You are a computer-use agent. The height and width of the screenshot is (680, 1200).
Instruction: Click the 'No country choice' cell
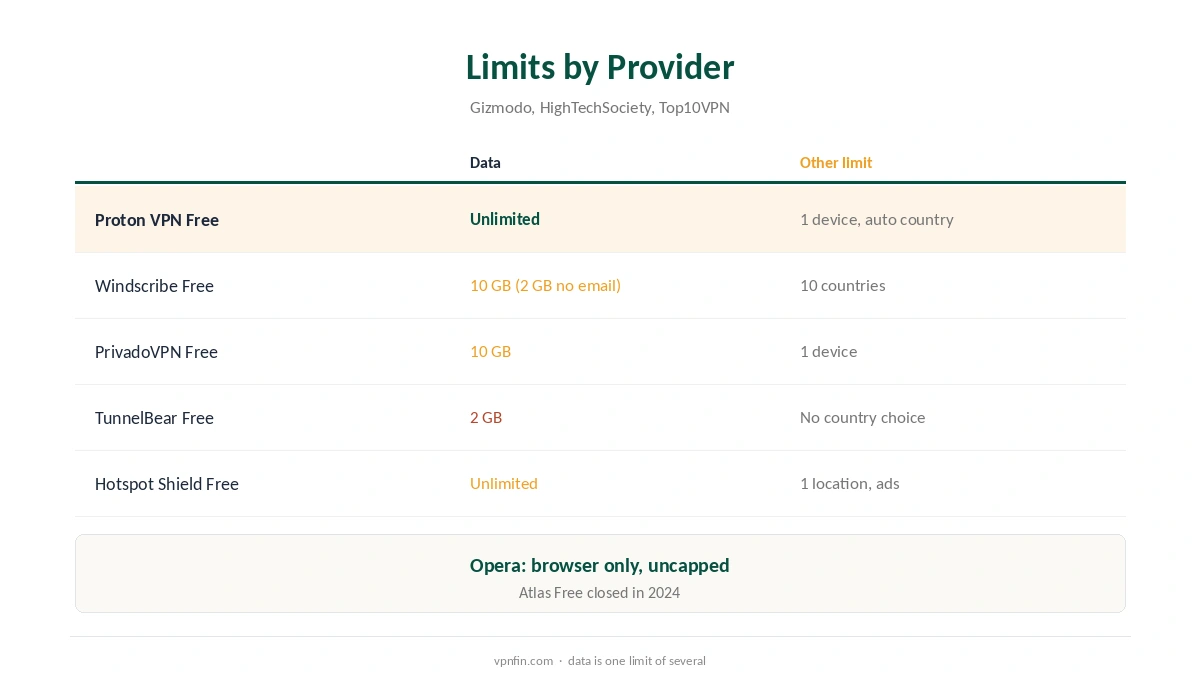[x=863, y=417]
